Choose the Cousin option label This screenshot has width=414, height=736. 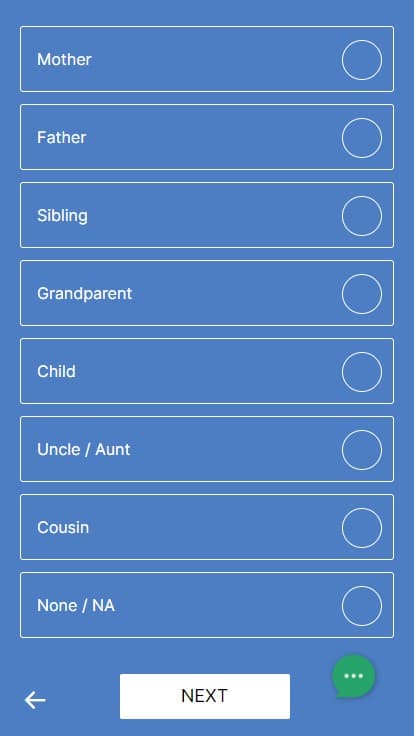point(63,527)
